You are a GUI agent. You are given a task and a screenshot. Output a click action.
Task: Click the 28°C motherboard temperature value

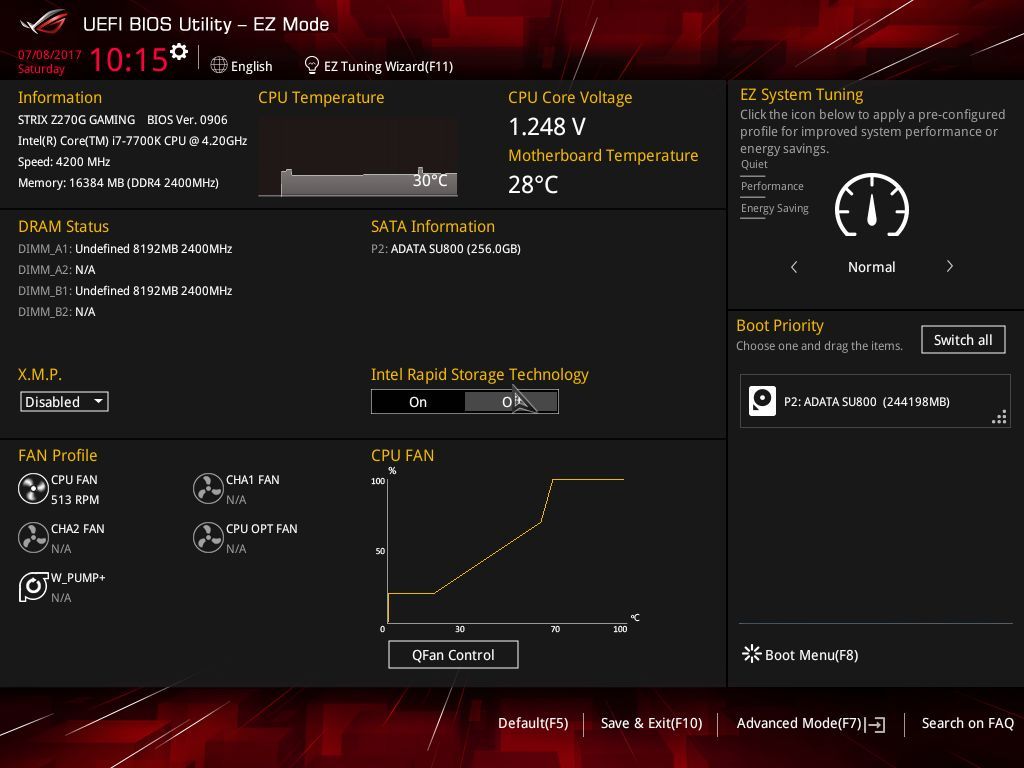point(533,185)
